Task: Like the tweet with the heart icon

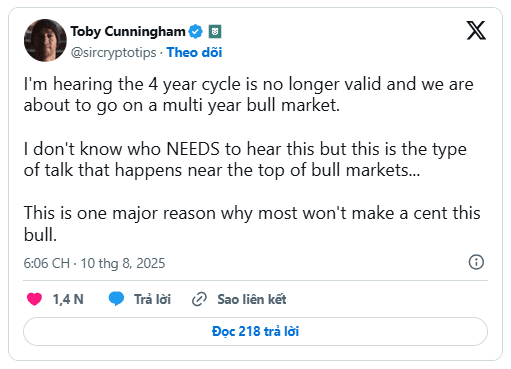Action: [x=34, y=299]
